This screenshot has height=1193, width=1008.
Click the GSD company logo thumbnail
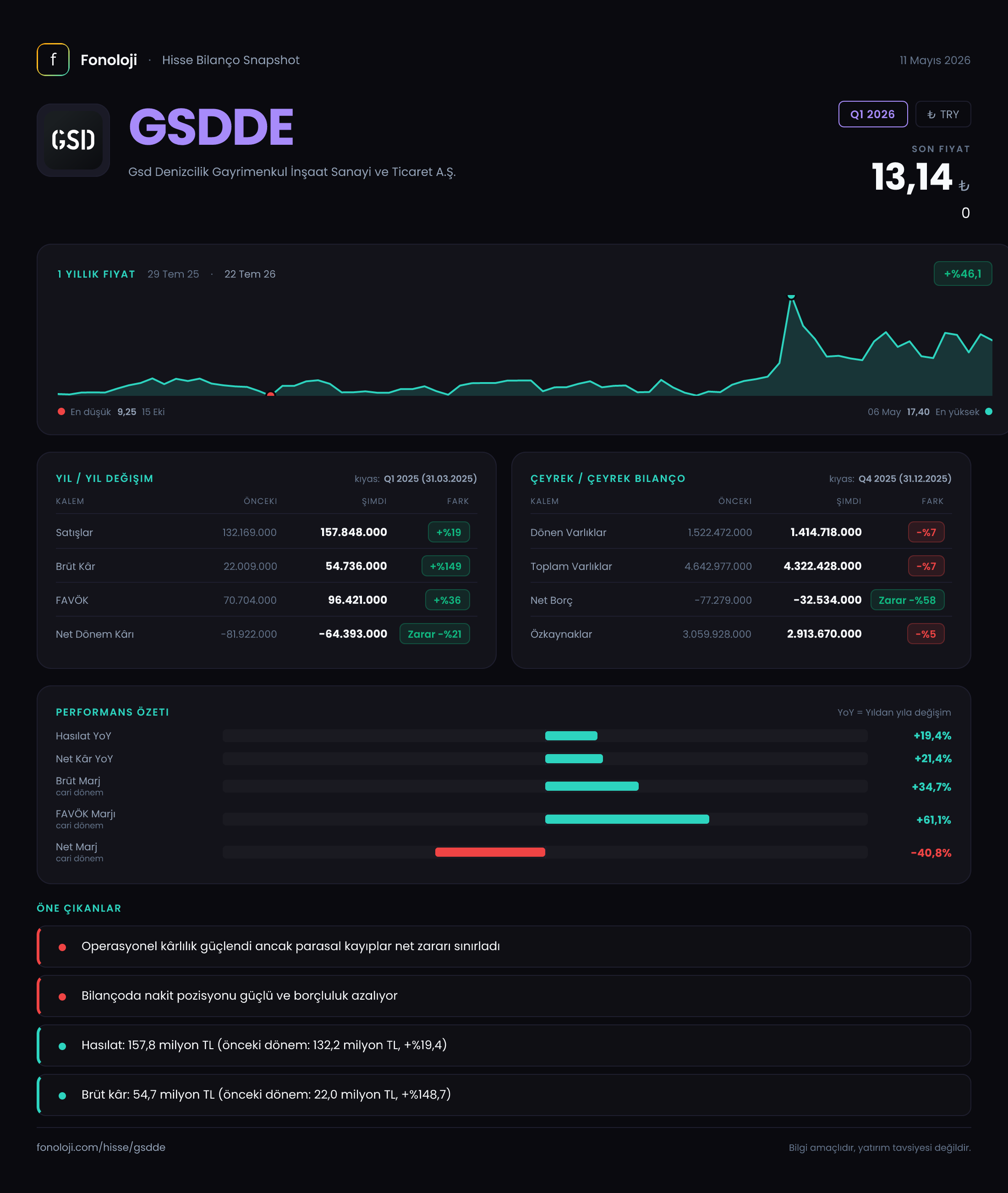coord(73,140)
